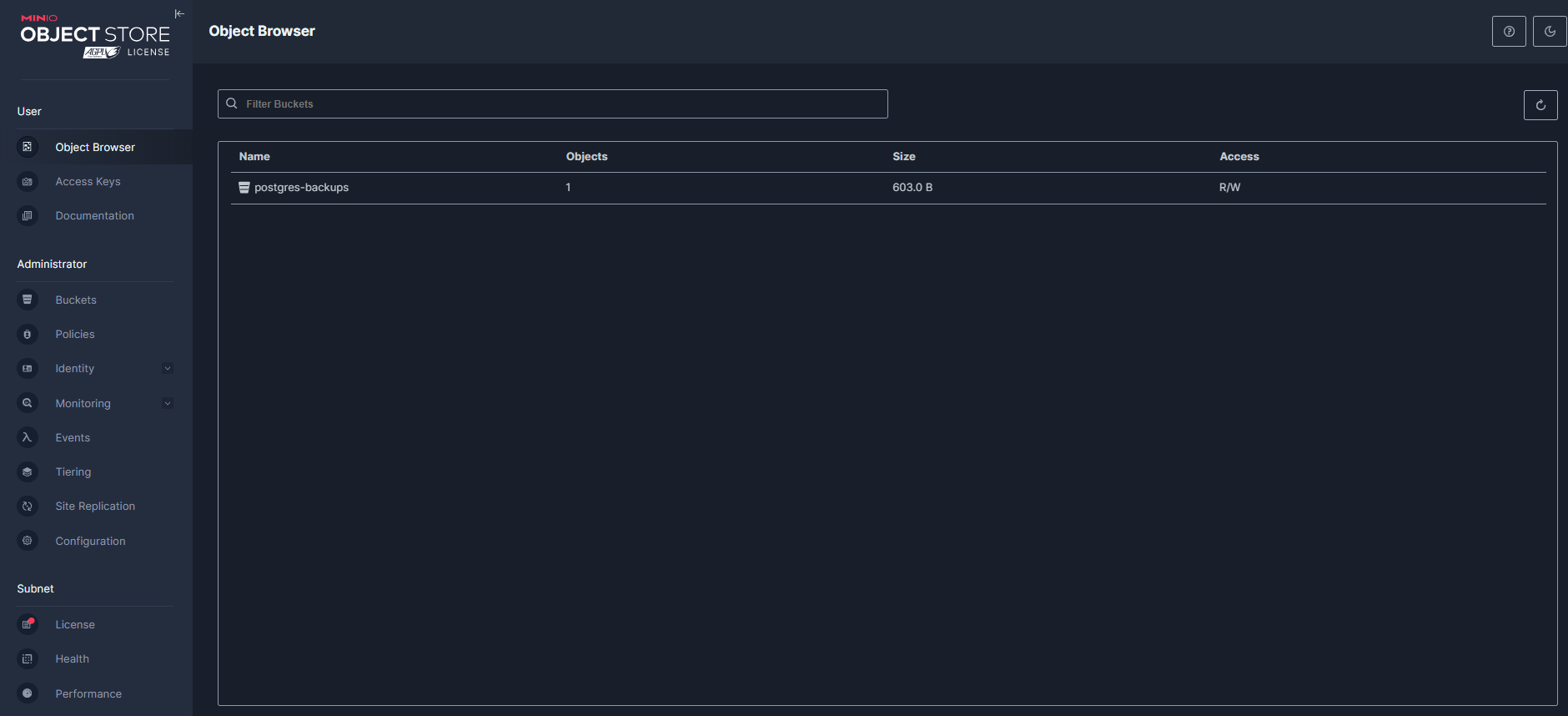The height and width of the screenshot is (716, 1568).
Task: Click the Access column header
Action: [1239, 156]
